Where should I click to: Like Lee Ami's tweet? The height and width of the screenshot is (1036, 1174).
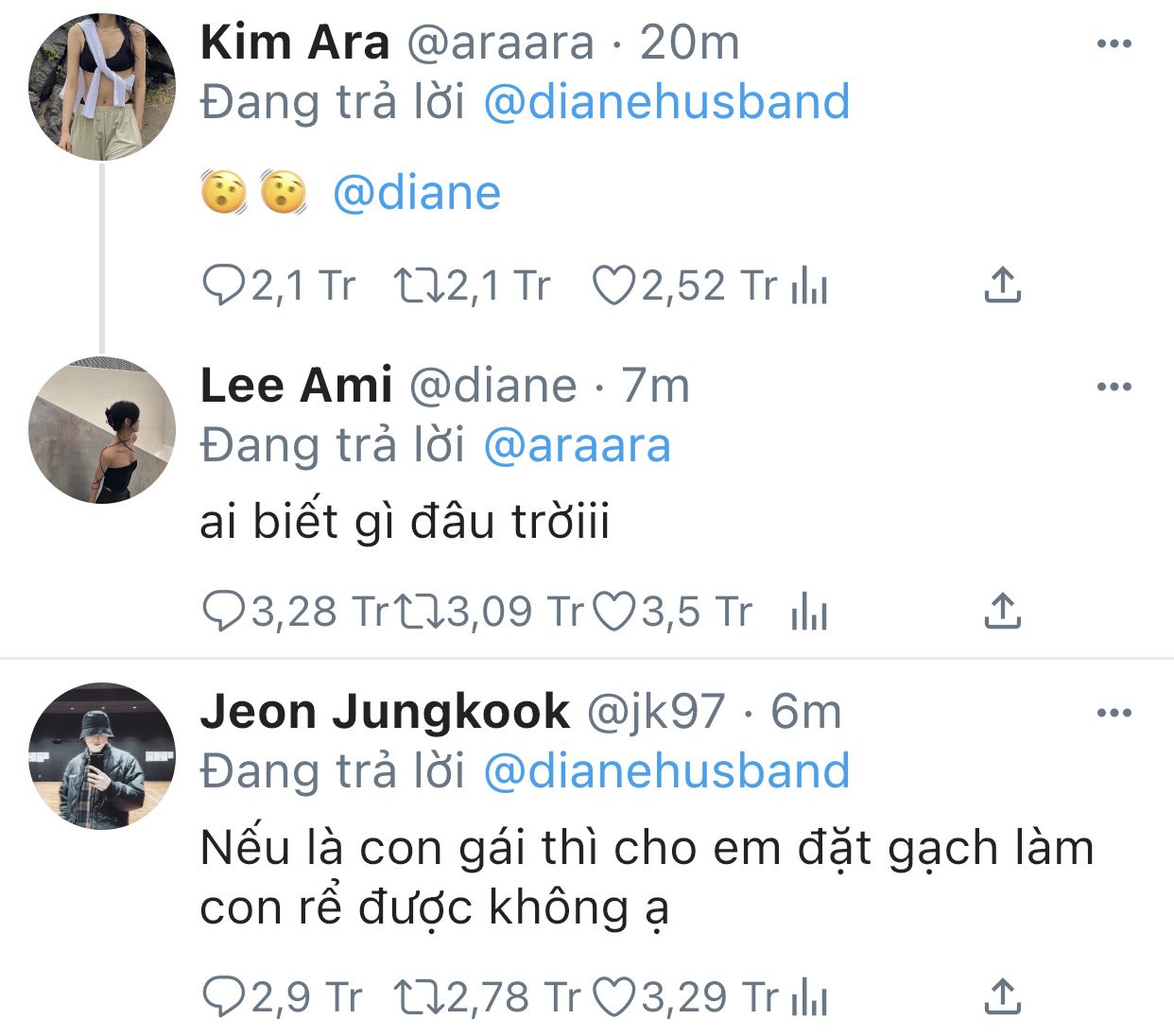coord(613,612)
